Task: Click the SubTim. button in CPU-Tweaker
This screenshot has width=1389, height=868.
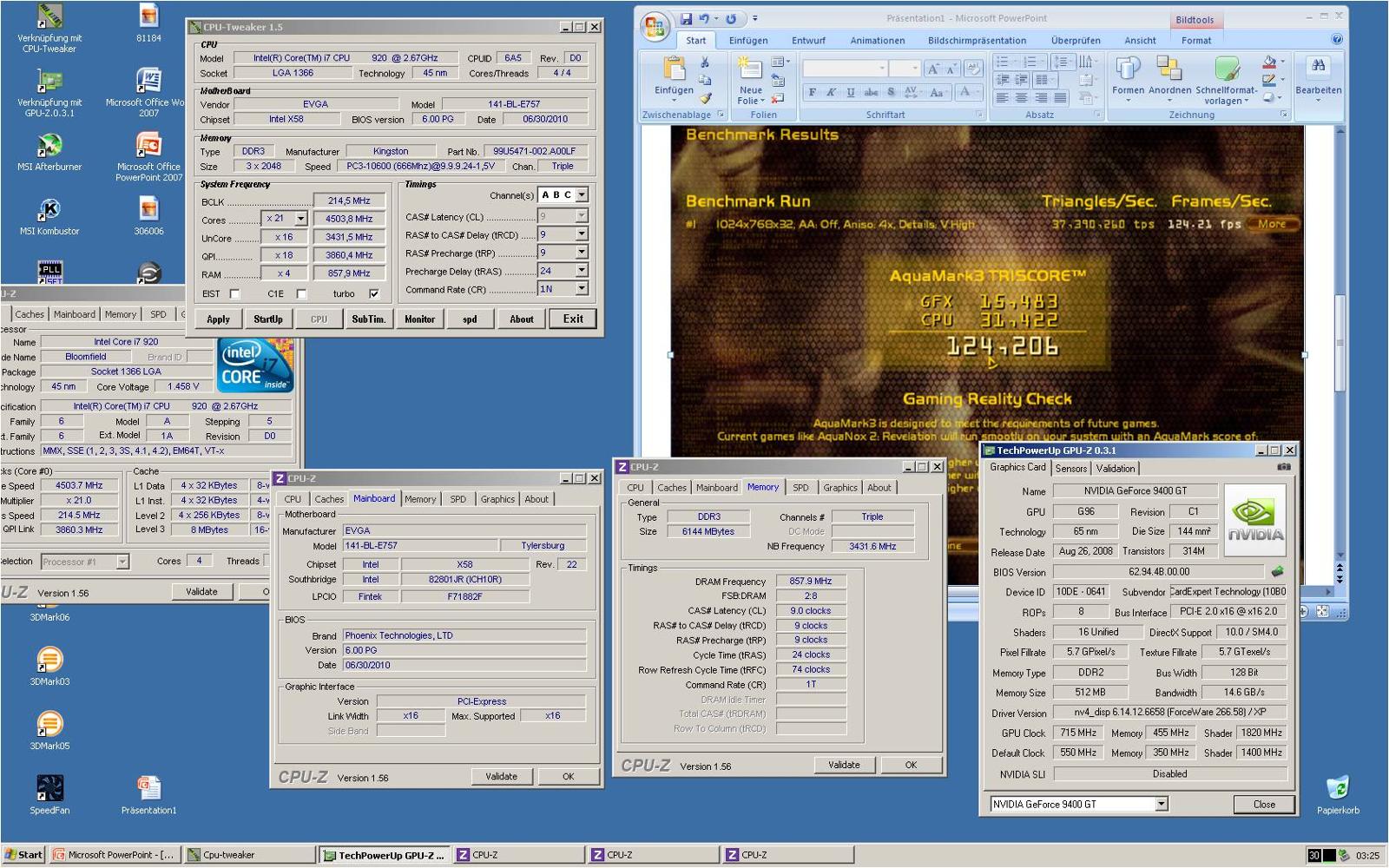Action: pyautogui.click(x=368, y=319)
